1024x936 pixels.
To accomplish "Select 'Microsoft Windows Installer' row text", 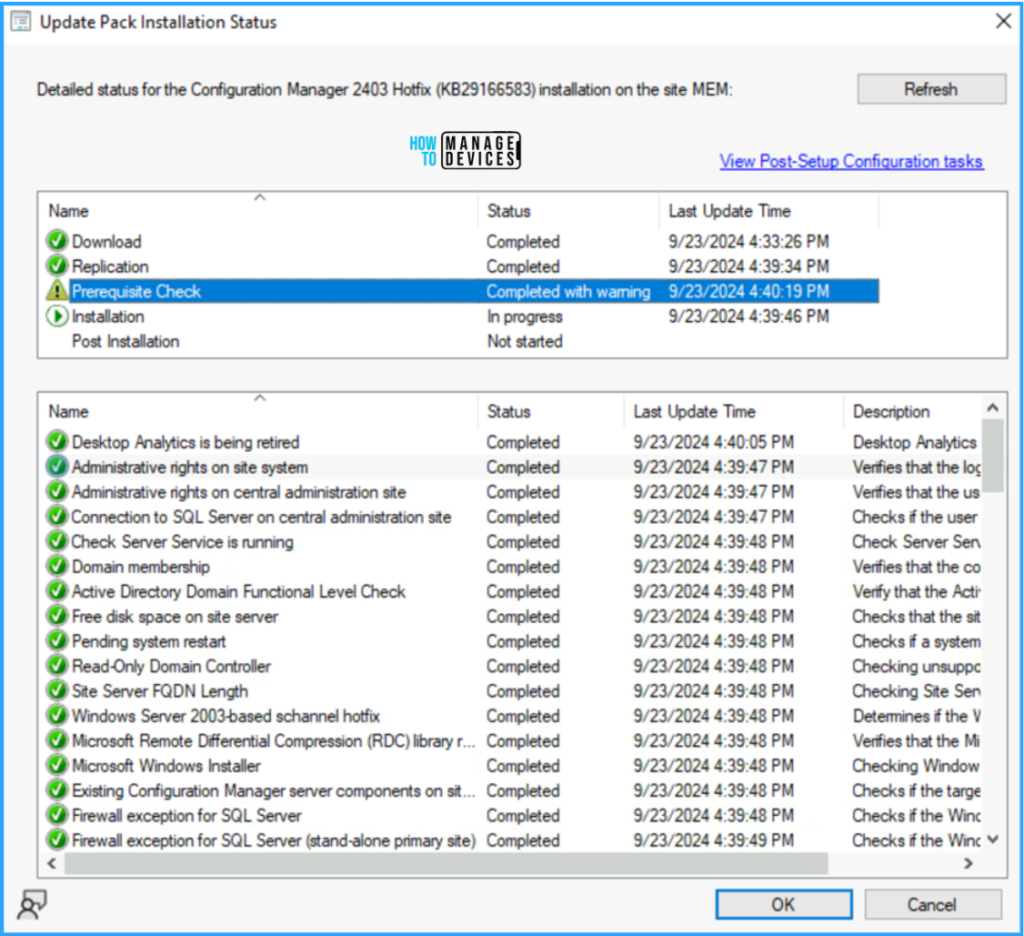I will (166, 766).
